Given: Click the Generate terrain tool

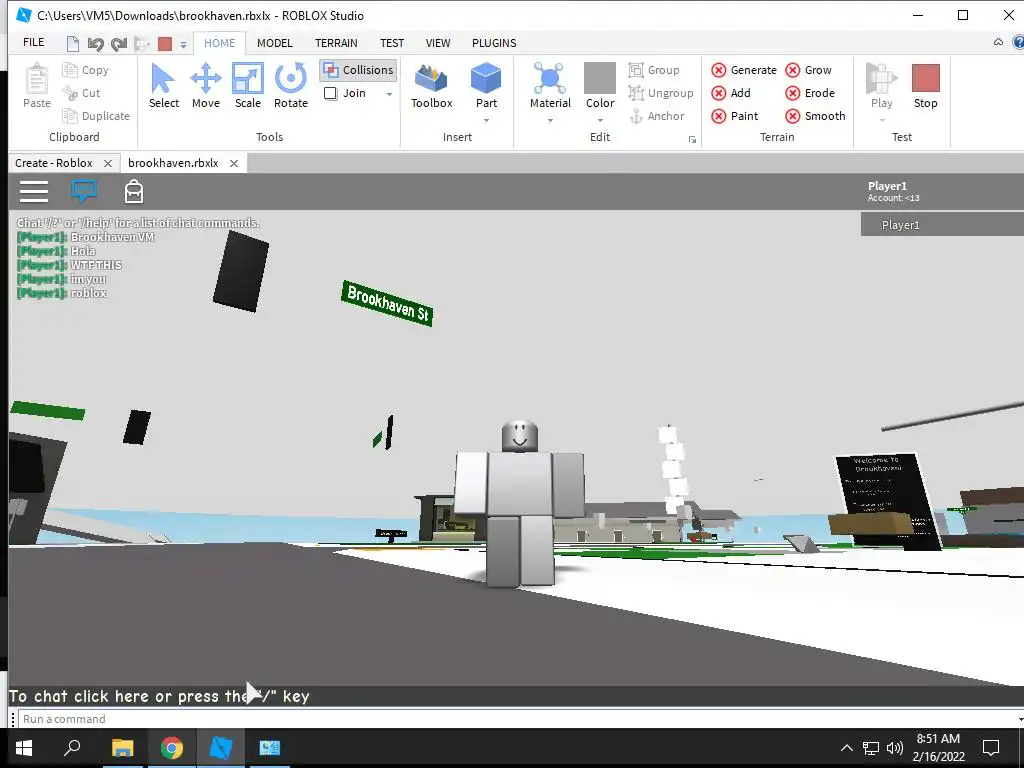Looking at the screenshot, I should 744,70.
